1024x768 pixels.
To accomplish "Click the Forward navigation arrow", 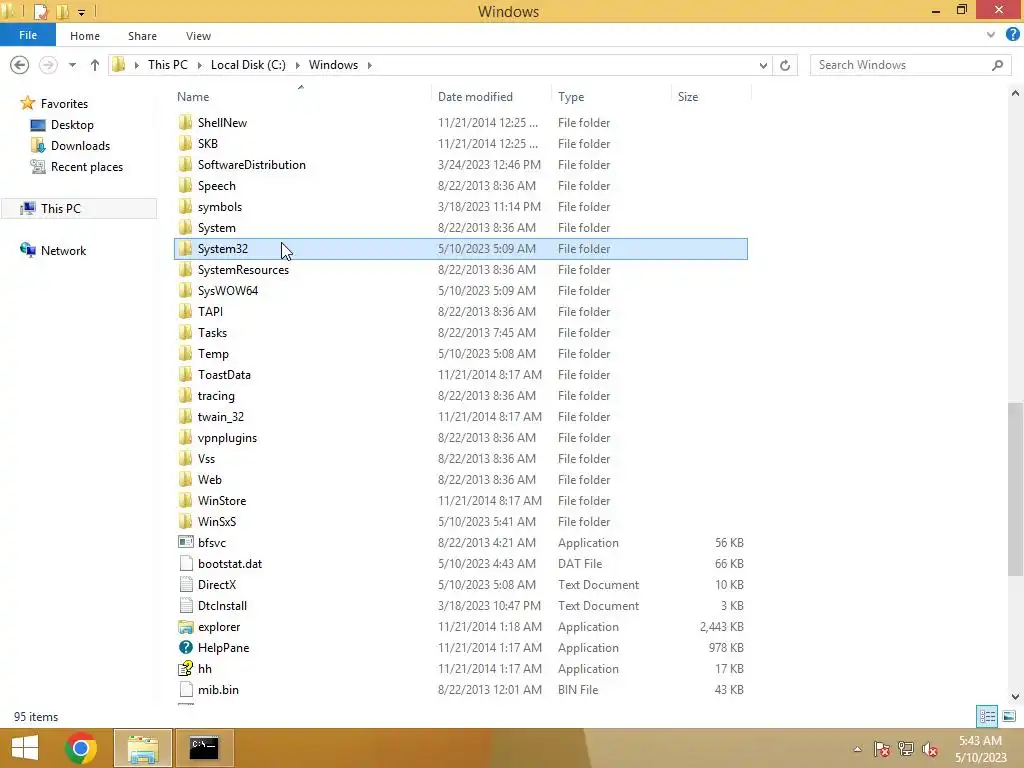I will click(x=48, y=65).
